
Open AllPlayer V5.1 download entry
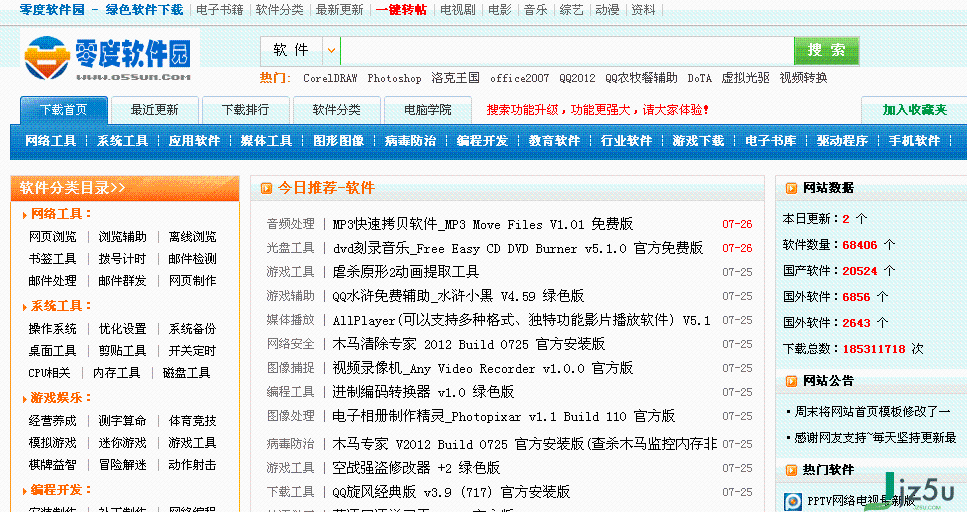pyautogui.click(x=521, y=320)
